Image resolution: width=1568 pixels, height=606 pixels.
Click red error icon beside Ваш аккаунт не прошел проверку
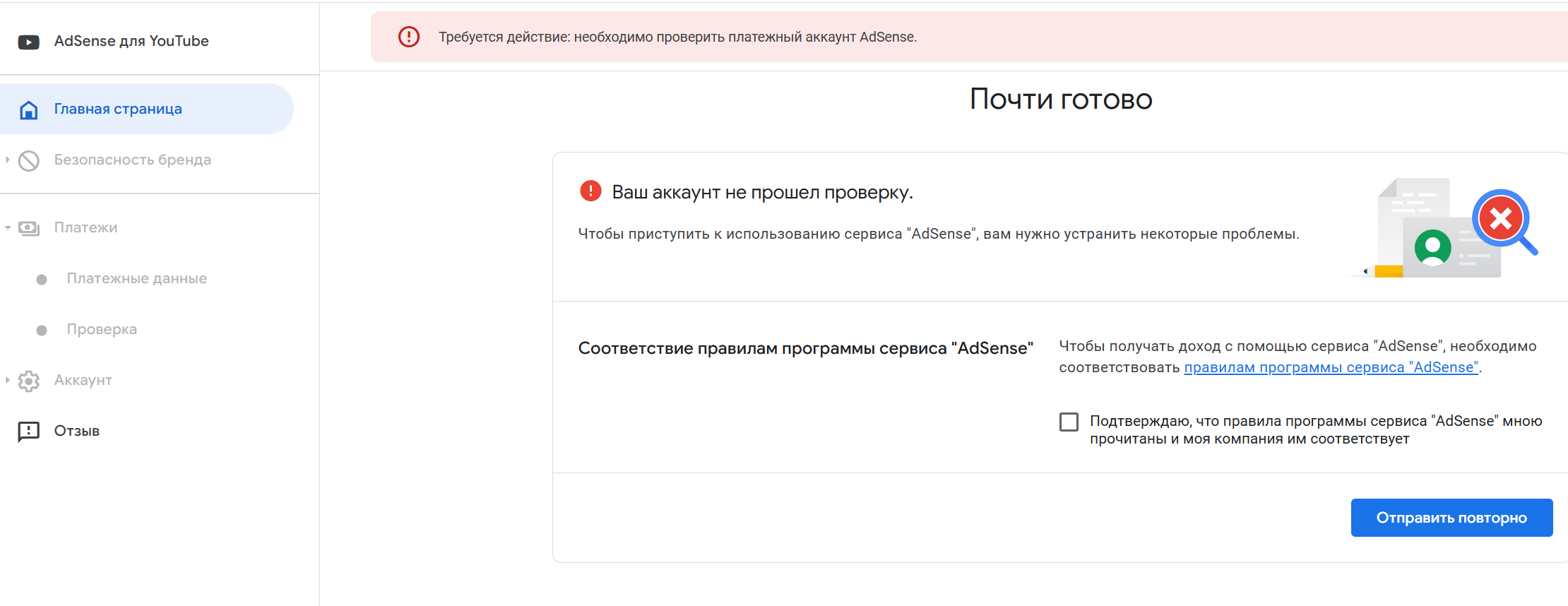pyautogui.click(x=590, y=191)
